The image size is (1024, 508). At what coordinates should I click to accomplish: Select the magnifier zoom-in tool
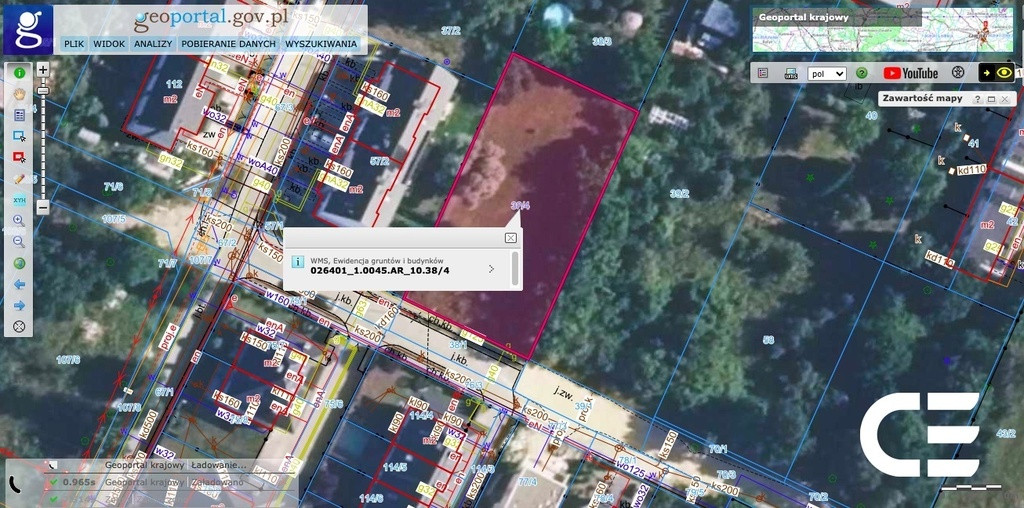click(x=19, y=221)
